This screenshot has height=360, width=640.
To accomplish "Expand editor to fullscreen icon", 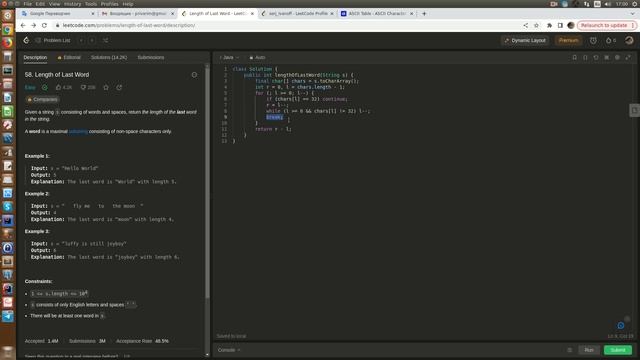I will pos(628,58).
